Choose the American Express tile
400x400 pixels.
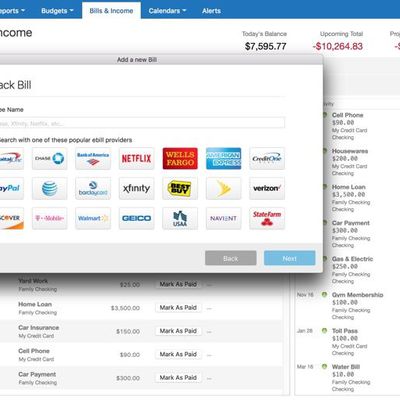click(x=224, y=159)
